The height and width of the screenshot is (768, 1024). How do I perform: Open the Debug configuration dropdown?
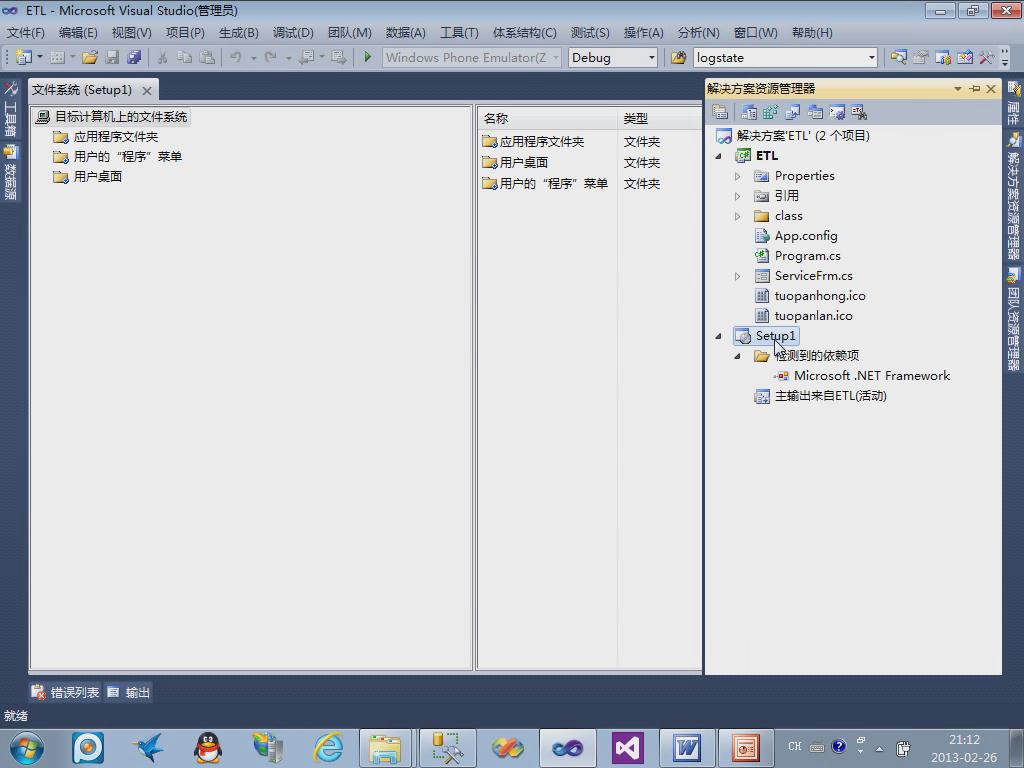651,57
